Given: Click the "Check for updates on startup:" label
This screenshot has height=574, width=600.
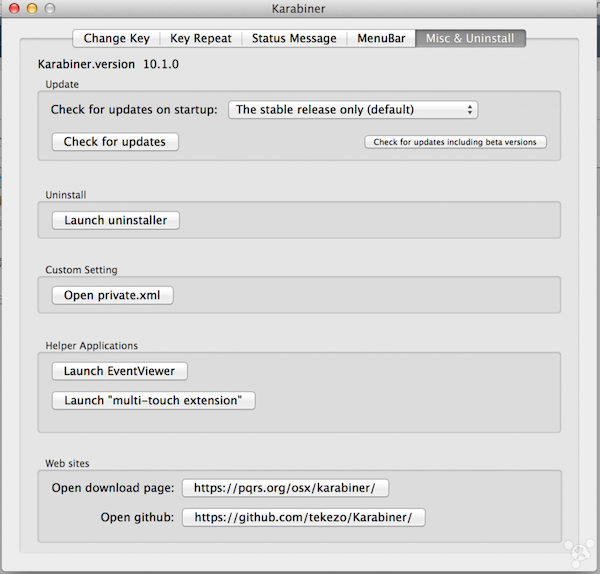Looking at the screenshot, I should tap(134, 110).
